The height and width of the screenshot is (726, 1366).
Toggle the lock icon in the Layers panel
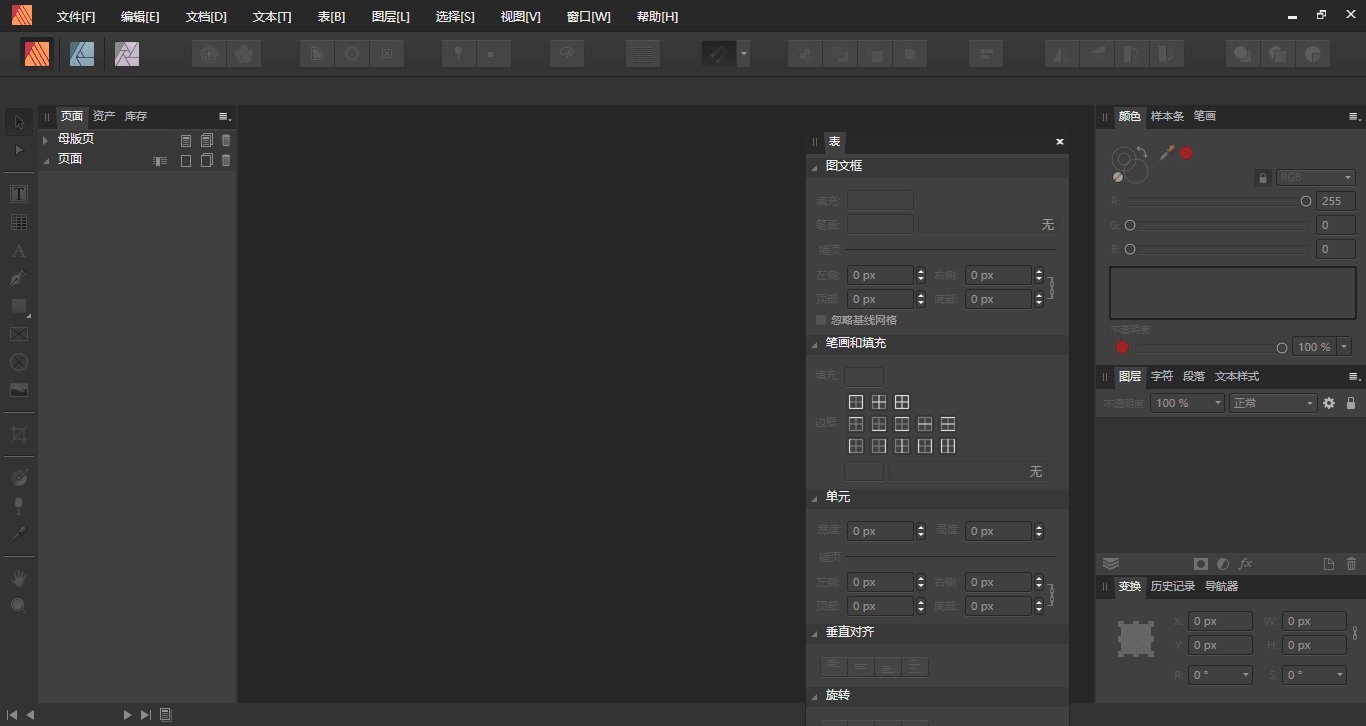1351,403
